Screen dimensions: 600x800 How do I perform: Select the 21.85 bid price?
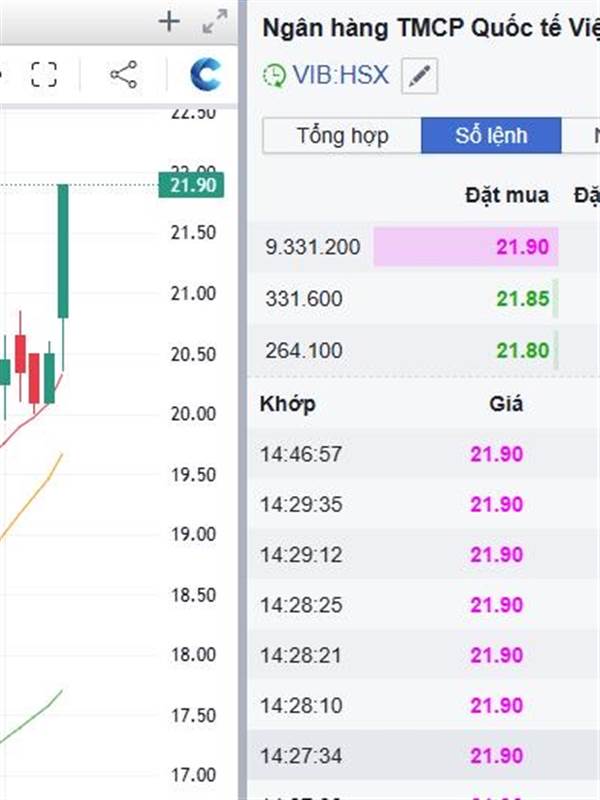click(x=522, y=298)
